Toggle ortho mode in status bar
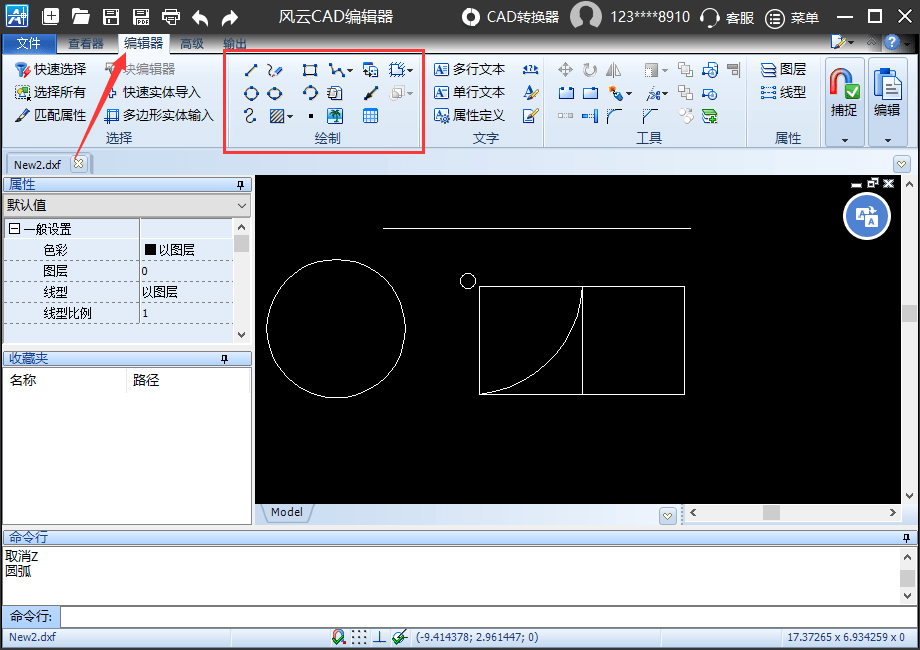Viewport: 920px width, 650px height. (380, 637)
